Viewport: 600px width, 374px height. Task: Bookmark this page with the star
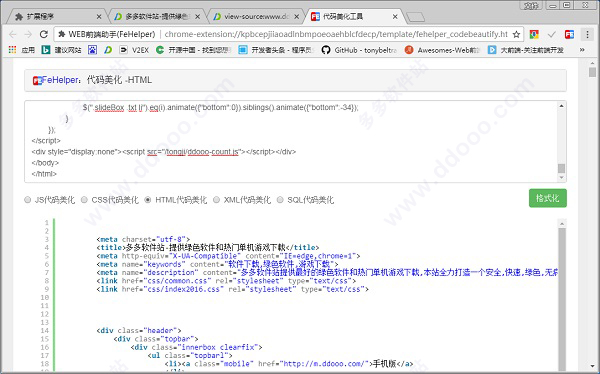click(x=516, y=34)
